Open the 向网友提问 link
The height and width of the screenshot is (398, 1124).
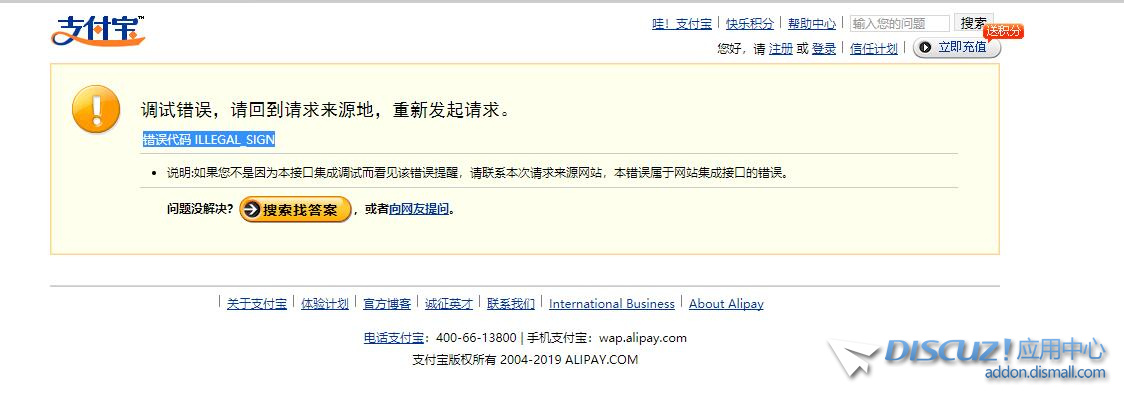point(419,209)
